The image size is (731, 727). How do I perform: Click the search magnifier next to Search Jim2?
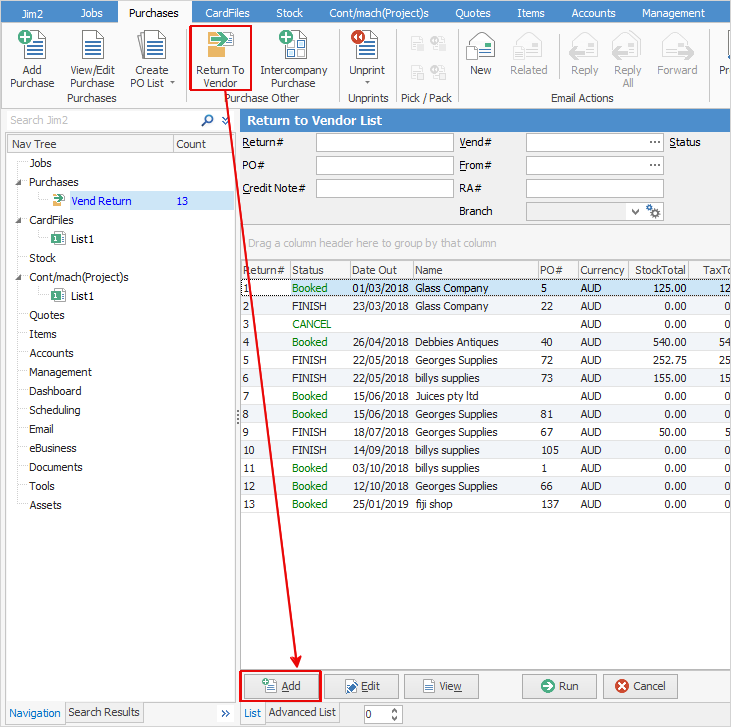tap(207, 120)
